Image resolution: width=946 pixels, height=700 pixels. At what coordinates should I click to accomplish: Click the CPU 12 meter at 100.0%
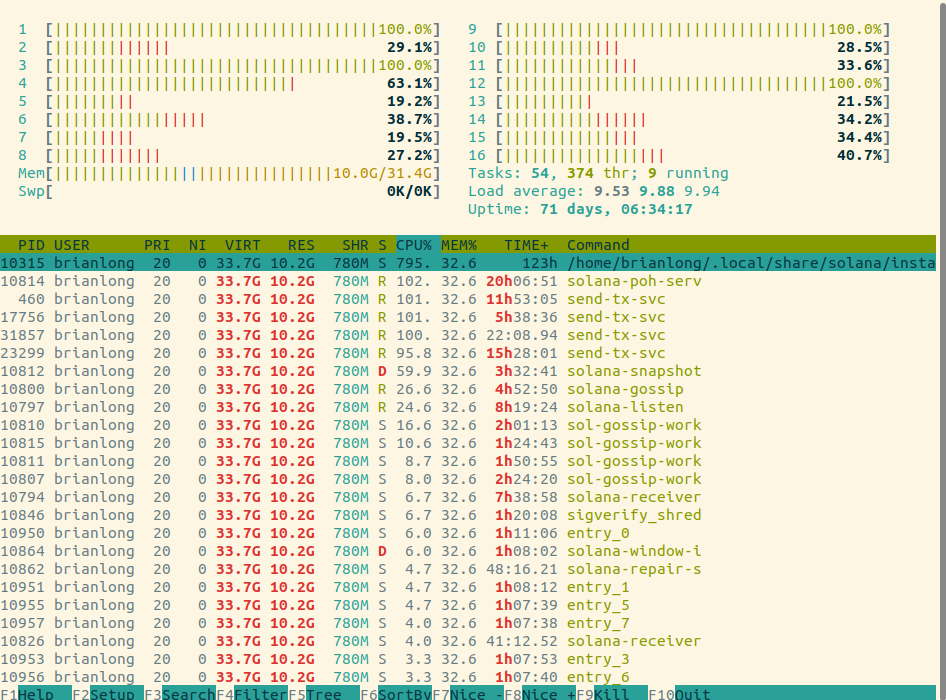click(x=679, y=83)
